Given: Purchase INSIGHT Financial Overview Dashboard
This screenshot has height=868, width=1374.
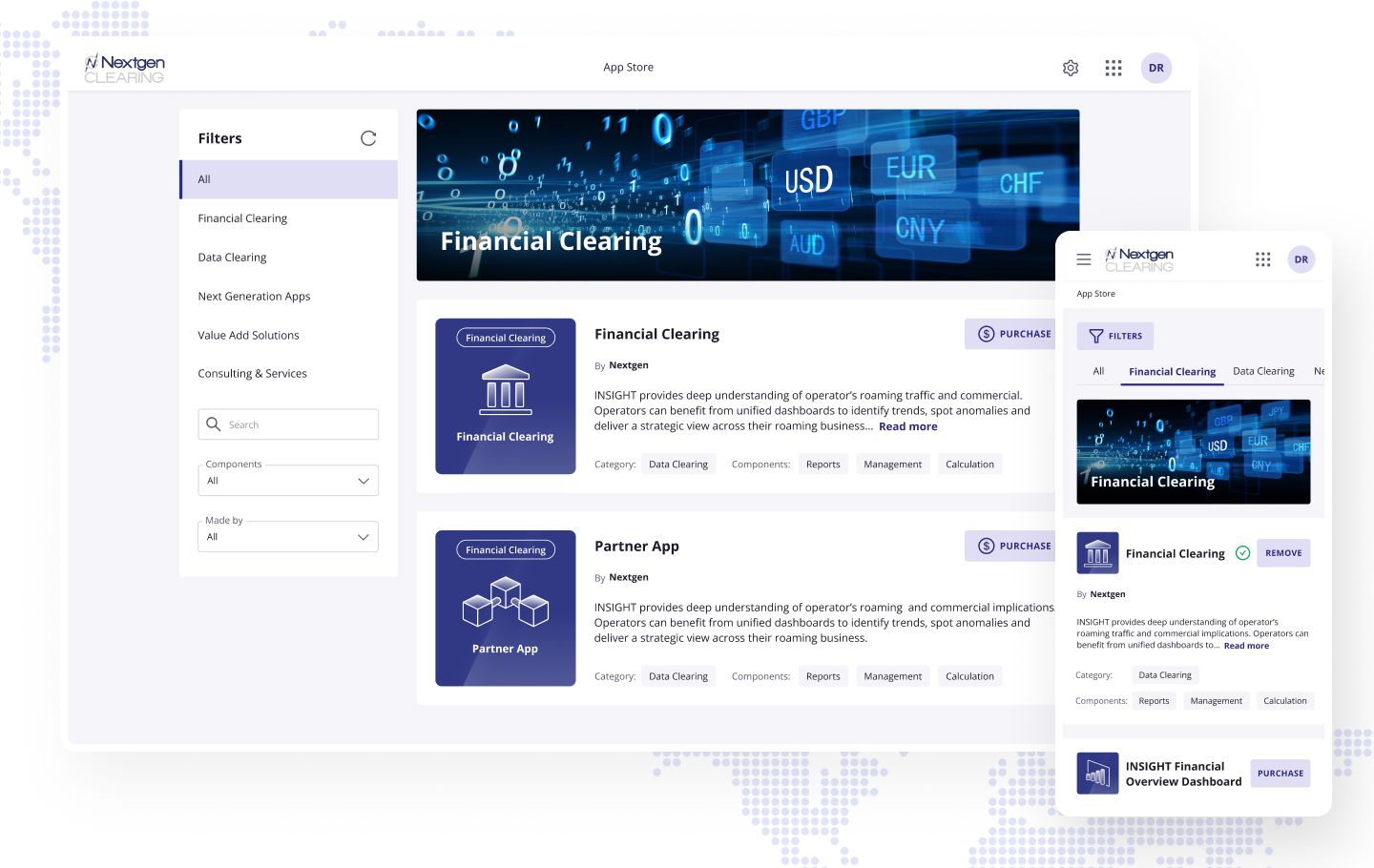Looking at the screenshot, I should click(1280, 774).
